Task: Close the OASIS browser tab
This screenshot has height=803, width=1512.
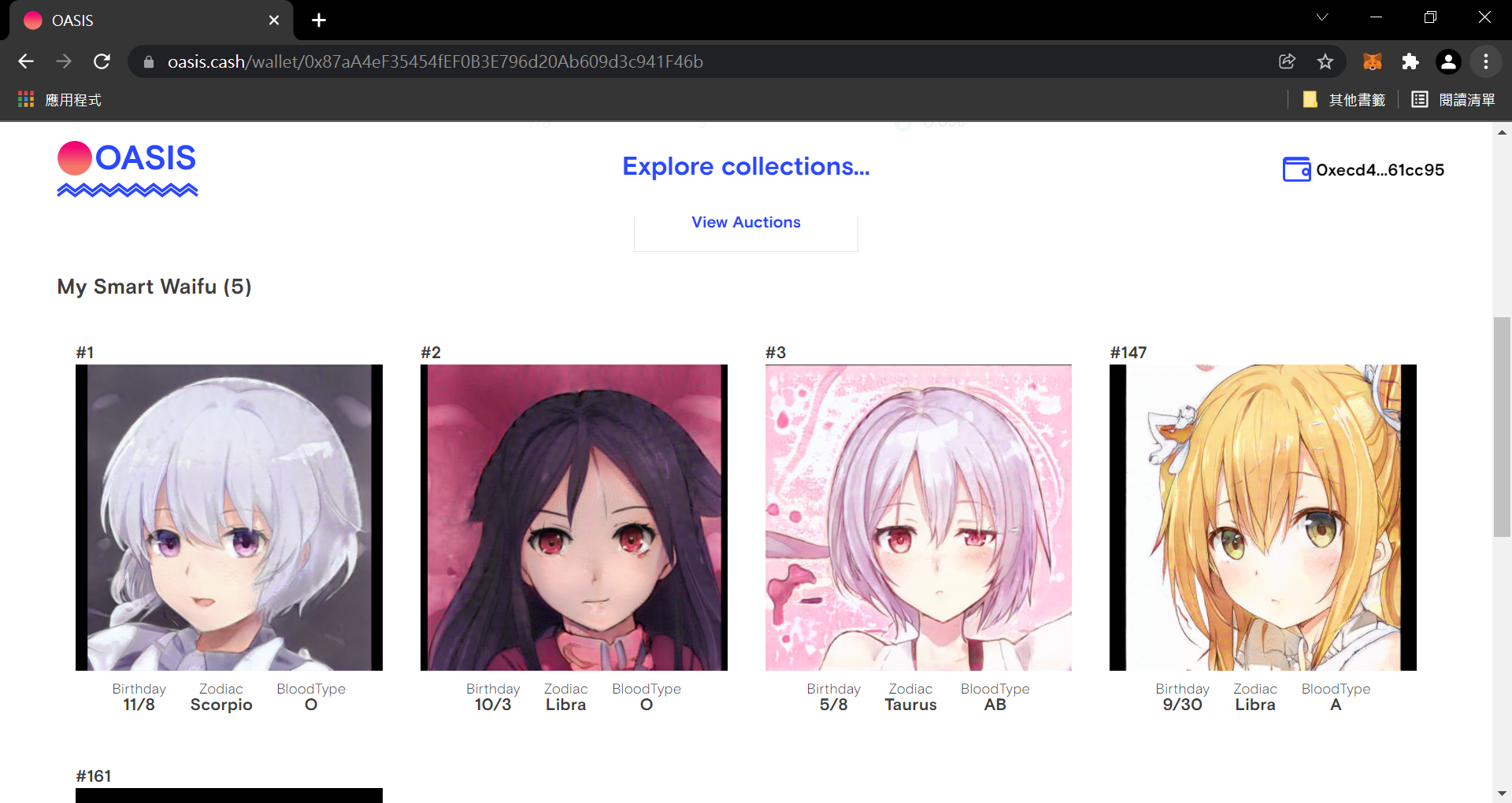Action: click(x=274, y=20)
